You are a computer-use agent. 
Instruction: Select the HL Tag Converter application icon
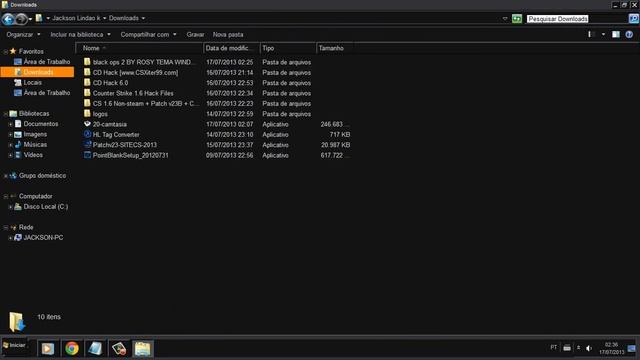pyautogui.click(x=87, y=134)
